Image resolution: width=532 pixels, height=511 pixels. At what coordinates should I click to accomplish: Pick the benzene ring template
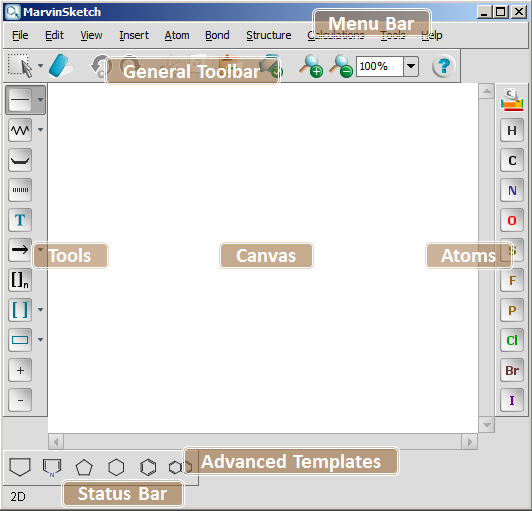pyautogui.click(x=148, y=467)
